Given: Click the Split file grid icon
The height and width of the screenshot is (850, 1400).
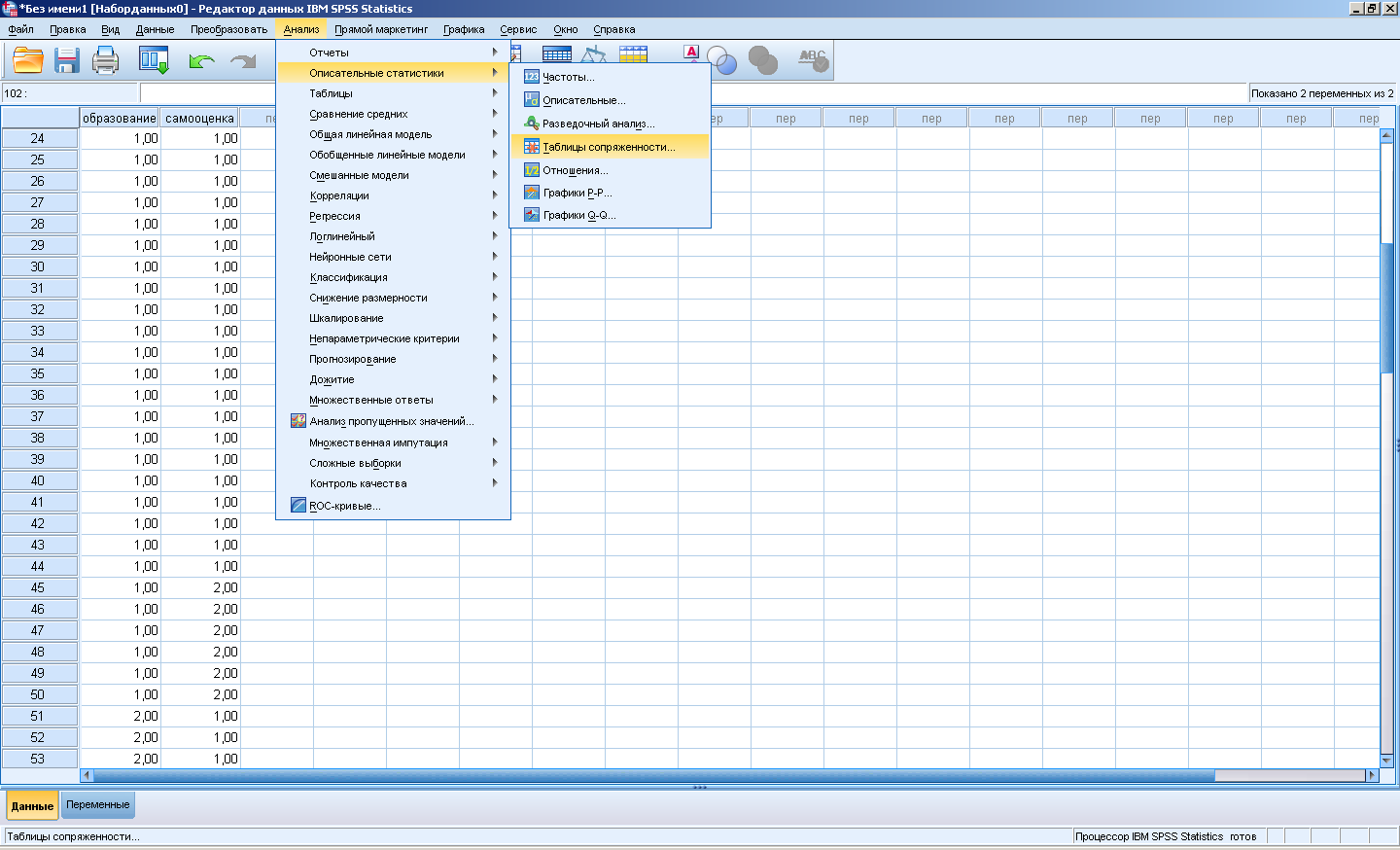Looking at the screenshot, I should click(556, 54).
